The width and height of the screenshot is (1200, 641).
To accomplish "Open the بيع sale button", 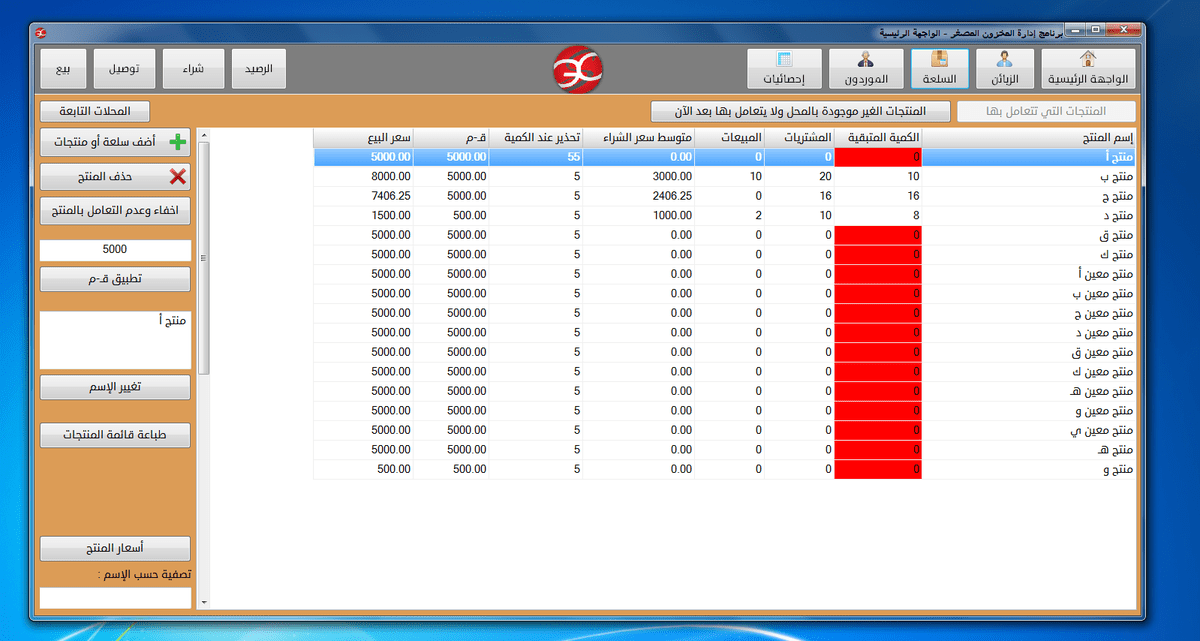I will [63, 70].
